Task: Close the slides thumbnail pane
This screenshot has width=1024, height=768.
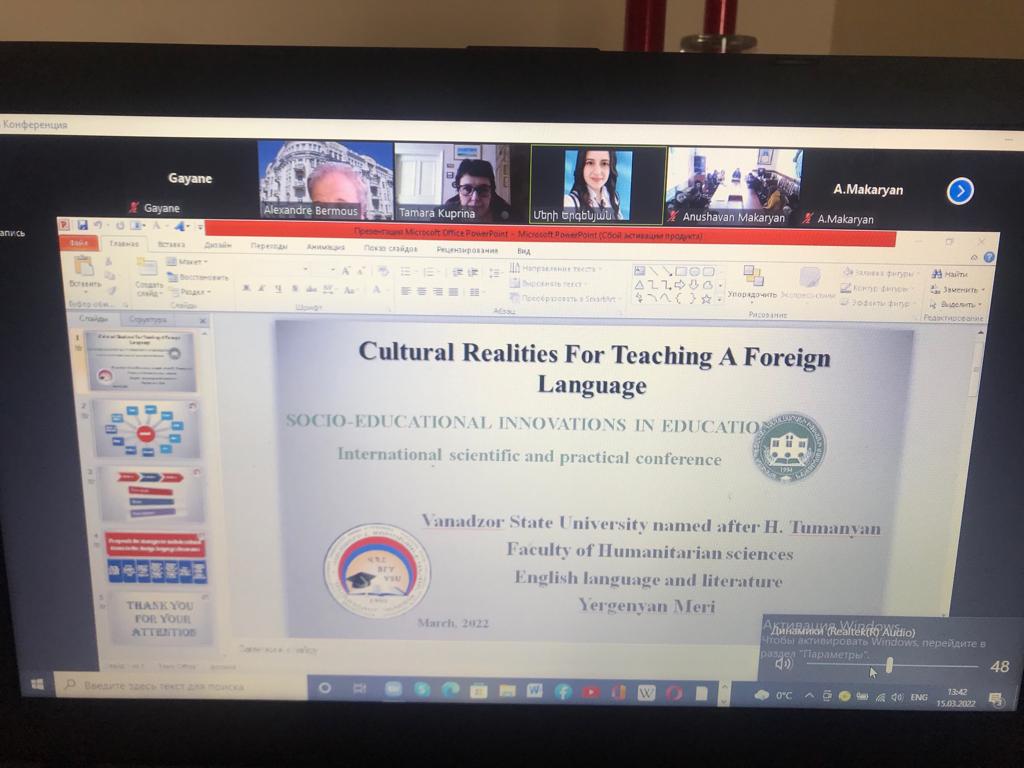Action: [x=202, y=321]
